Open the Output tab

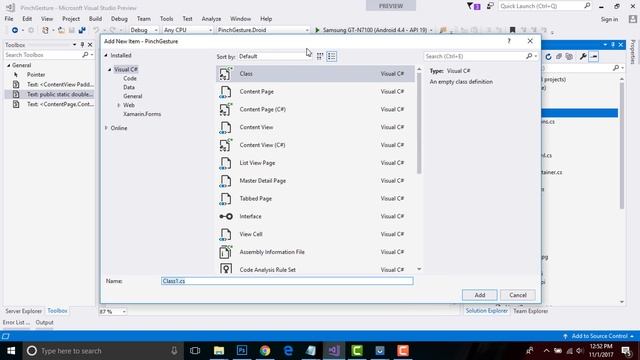coord(44,322)
